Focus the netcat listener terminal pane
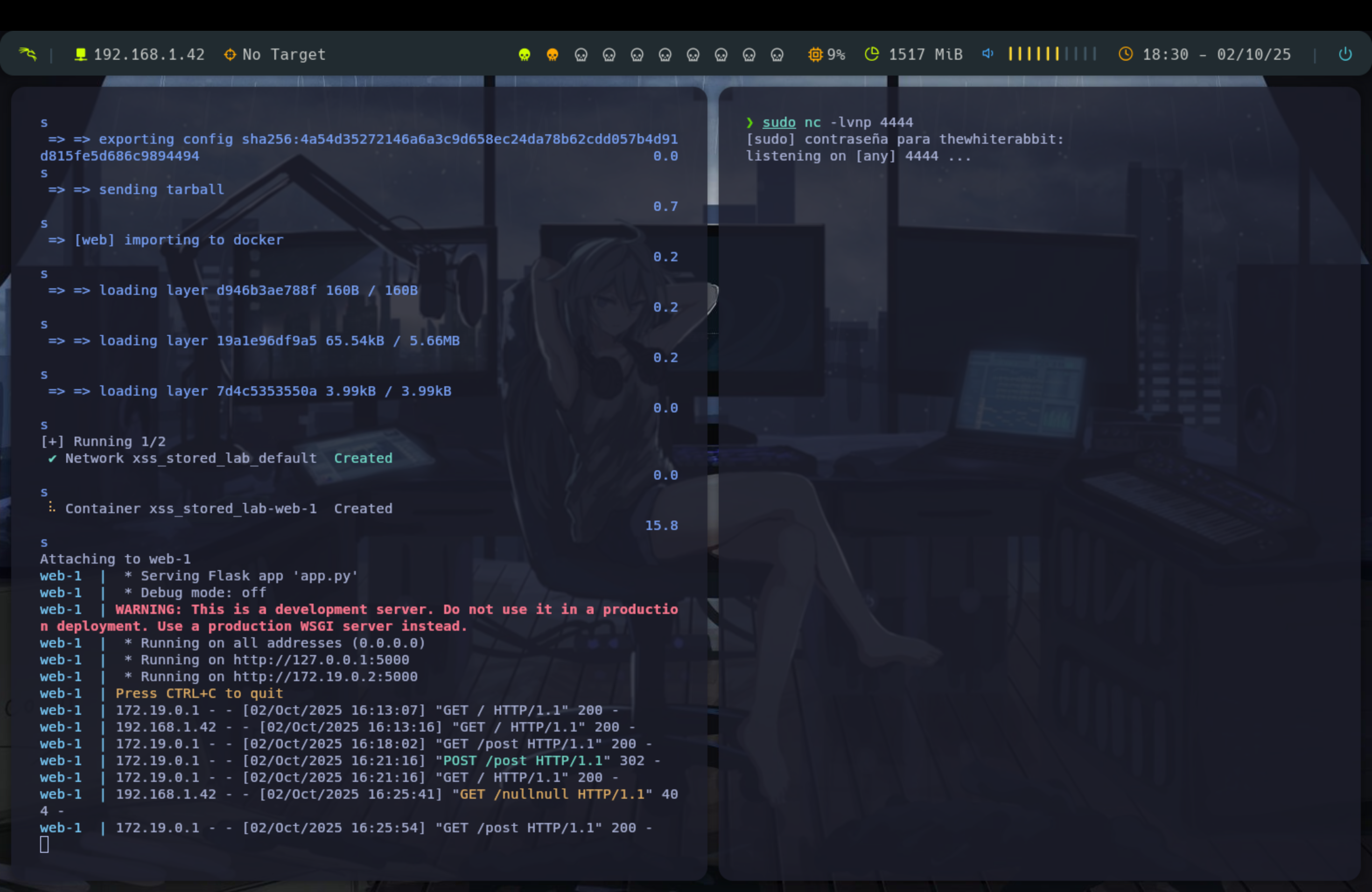 [x=1038, y=461]
